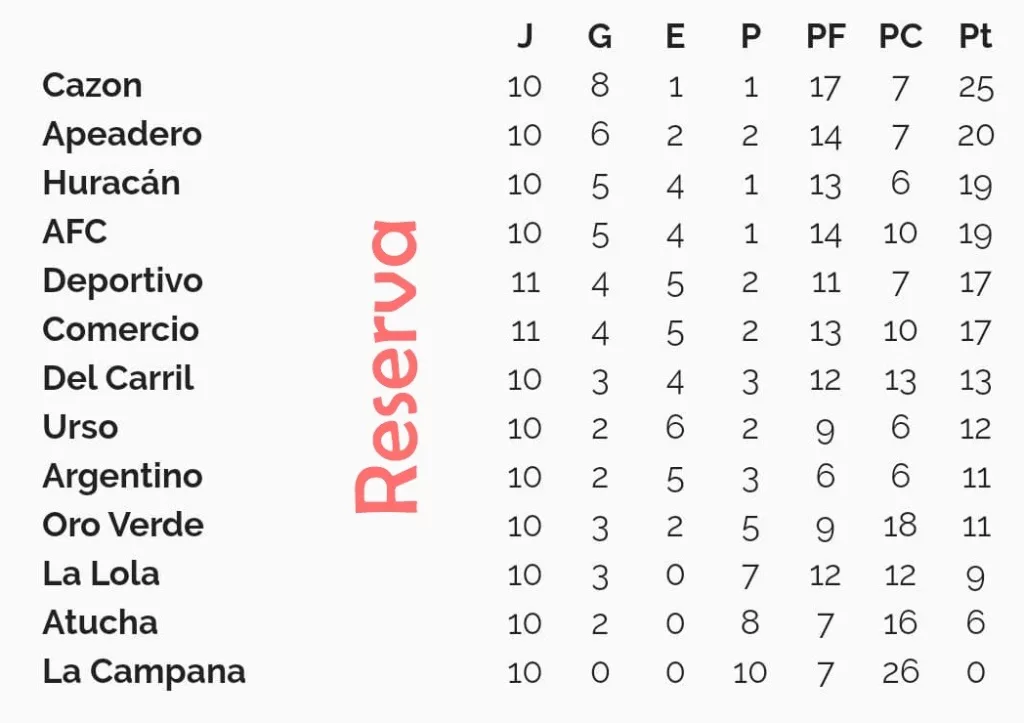The width and height of the screenshot is (1024, 723).
Task: Select the J column header
Action: [x=525, y=37]
